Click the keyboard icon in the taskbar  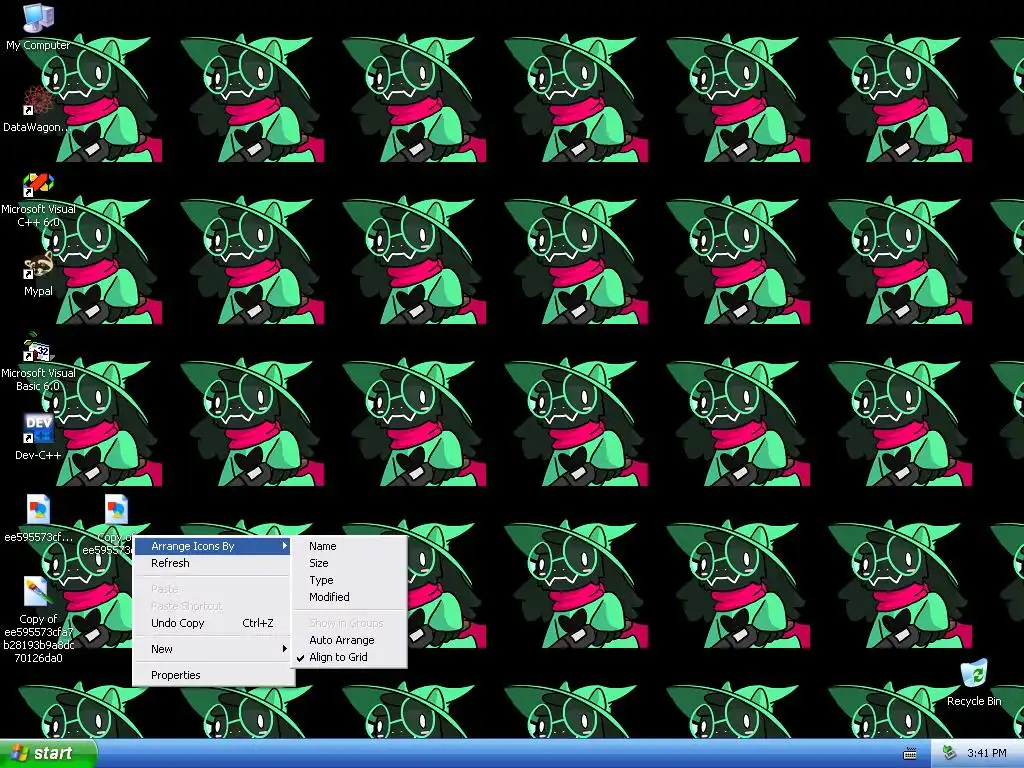pyautogui.click(x=910, y=754)
